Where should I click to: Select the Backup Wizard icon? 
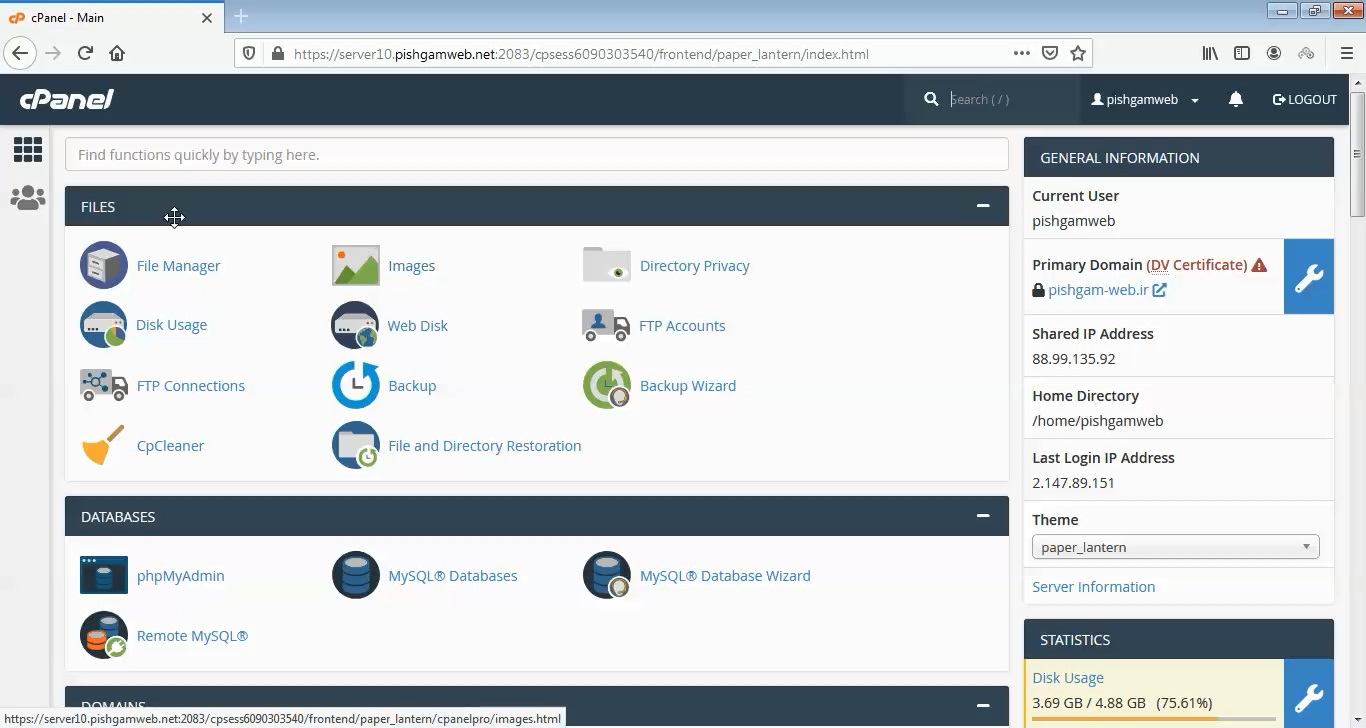[606, 385]
